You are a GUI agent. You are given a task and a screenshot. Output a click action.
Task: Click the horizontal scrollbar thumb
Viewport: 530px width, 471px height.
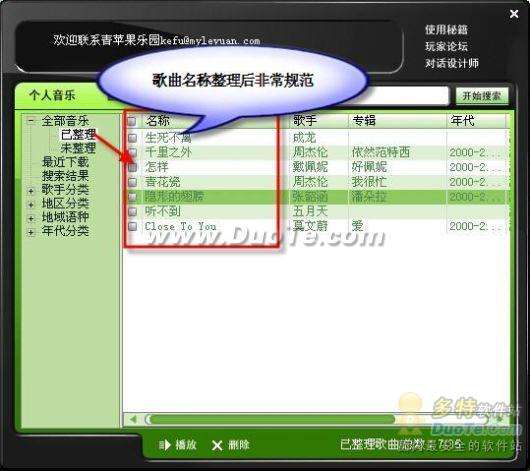tap(270, 420)
